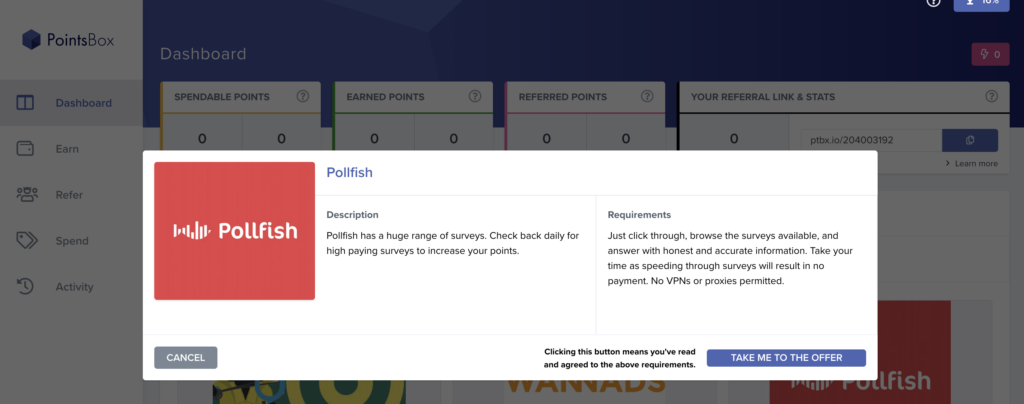Click the Referred Points help icon
This screenshot has width=1024, height=404.
click(647, 97)
